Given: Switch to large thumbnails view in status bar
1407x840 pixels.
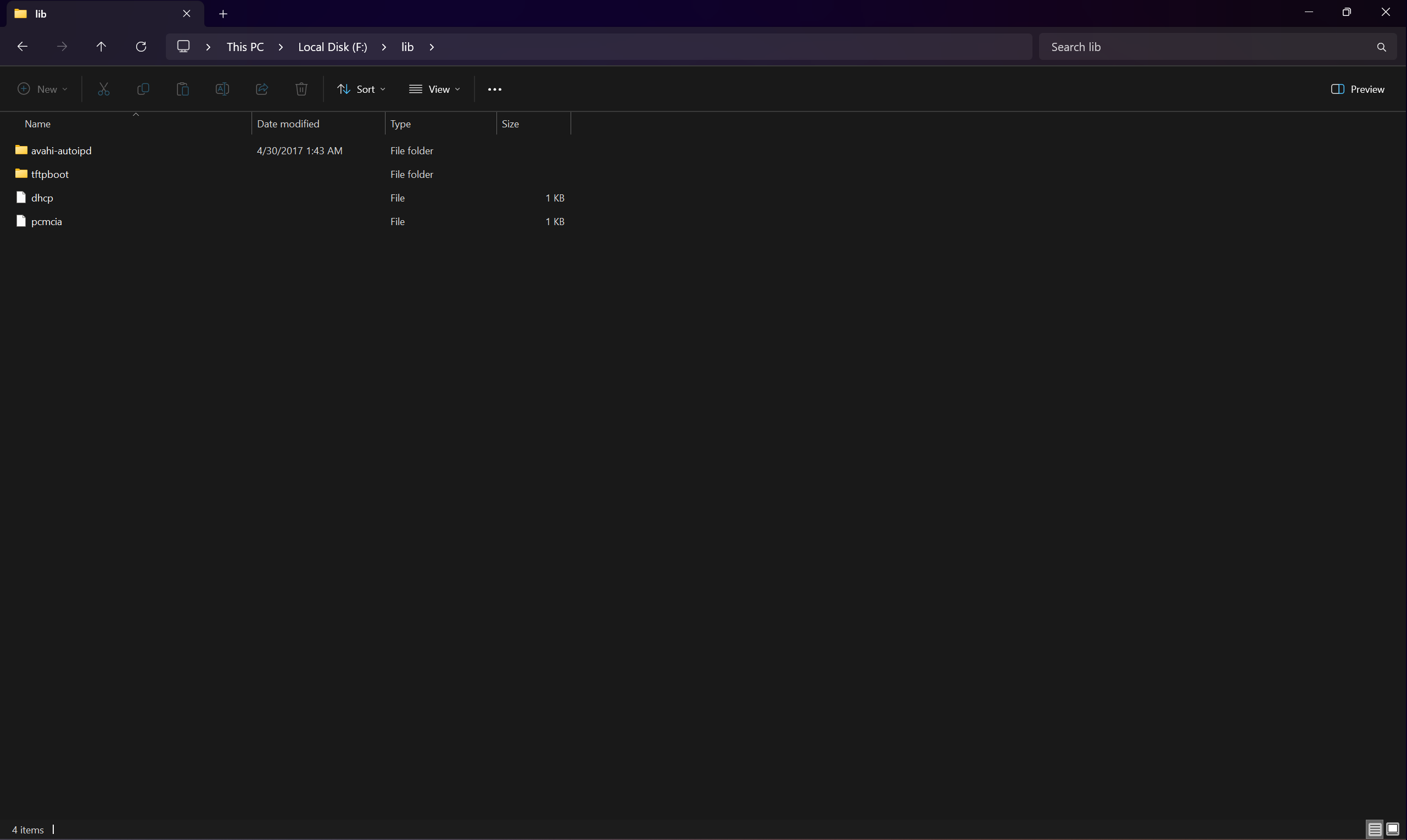Looking at the screenshot, I should 1392,829.
